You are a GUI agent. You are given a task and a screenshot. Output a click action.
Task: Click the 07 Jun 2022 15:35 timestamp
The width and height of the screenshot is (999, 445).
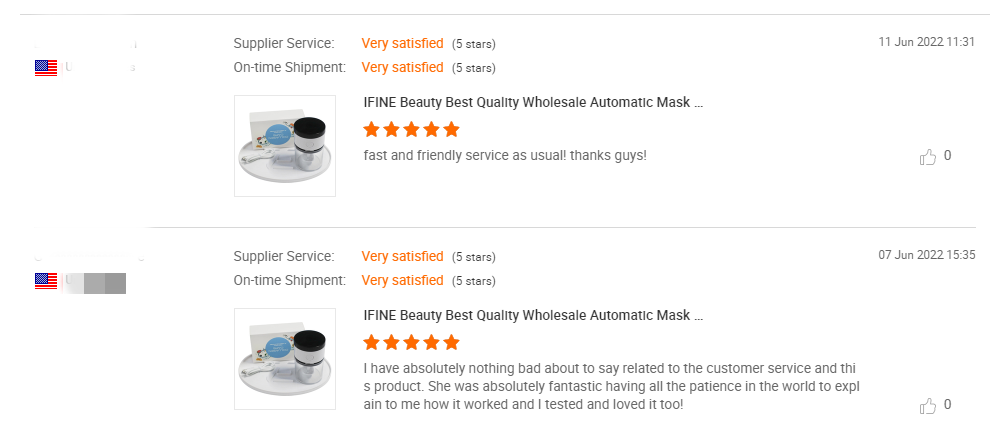tap(926, 255)
